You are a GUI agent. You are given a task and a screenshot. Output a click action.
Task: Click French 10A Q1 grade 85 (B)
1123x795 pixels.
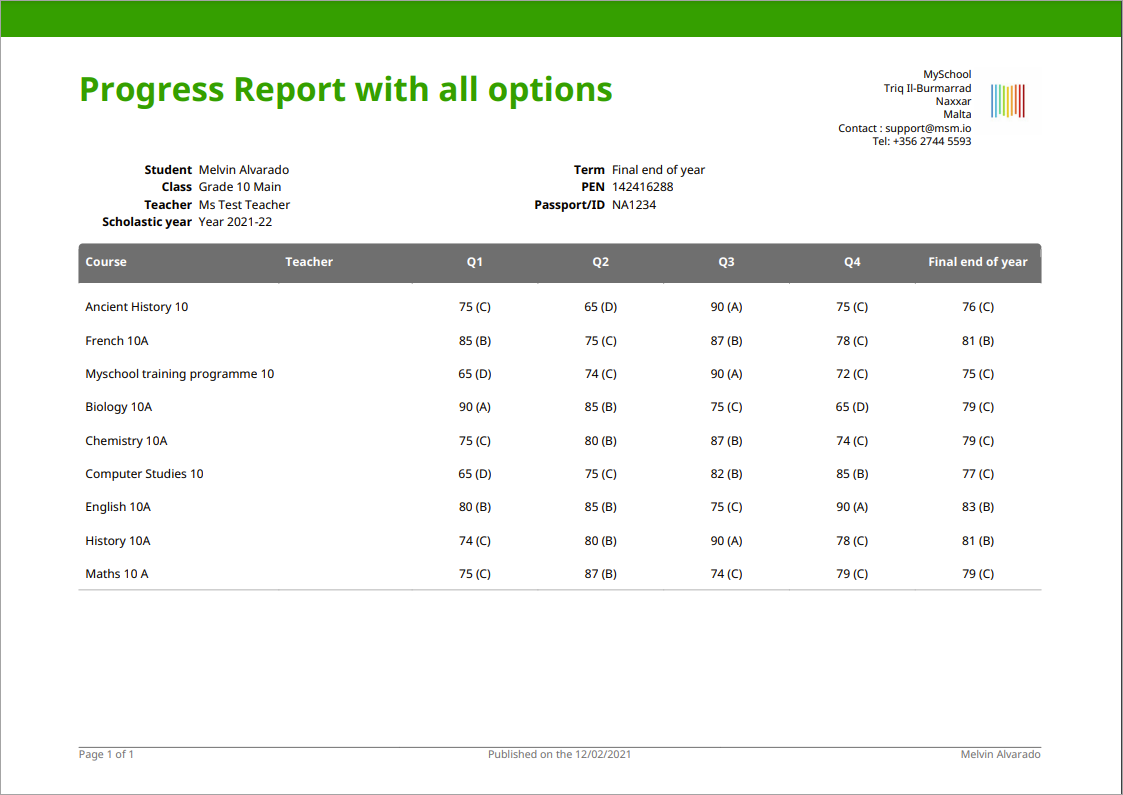tap(475, 341)
